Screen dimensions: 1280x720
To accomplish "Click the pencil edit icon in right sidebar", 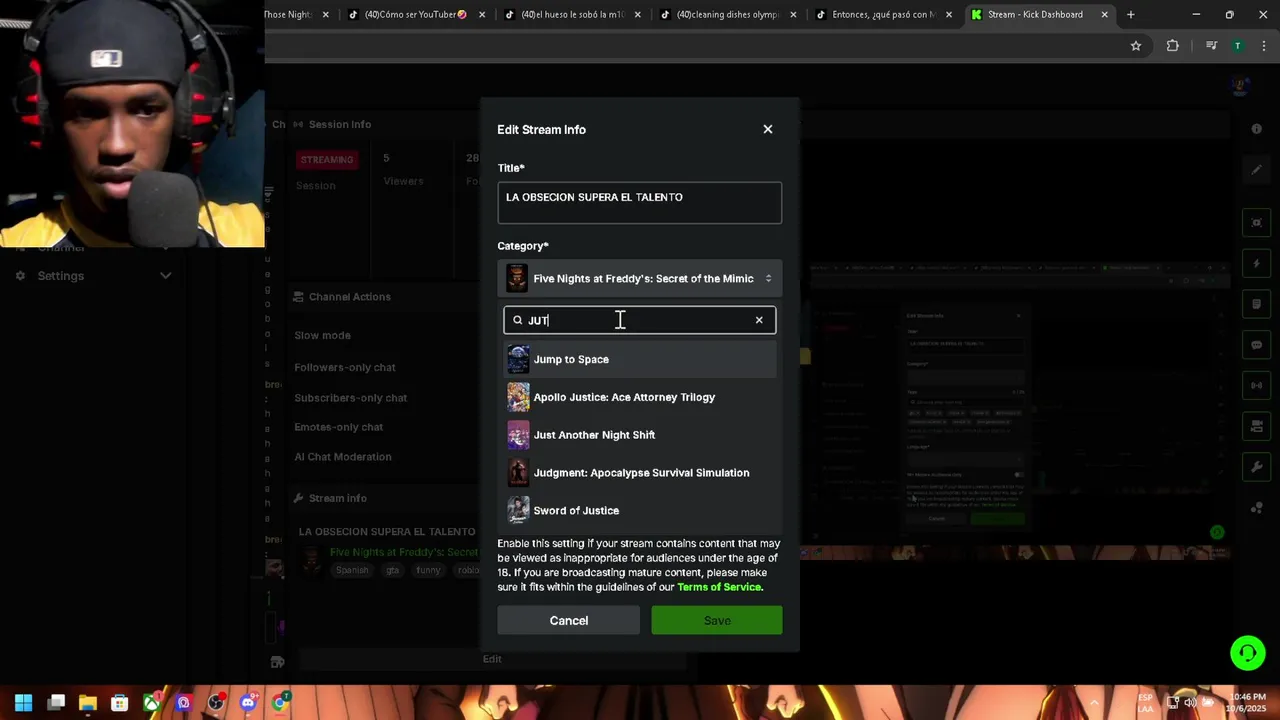I will click(1257, 170).
